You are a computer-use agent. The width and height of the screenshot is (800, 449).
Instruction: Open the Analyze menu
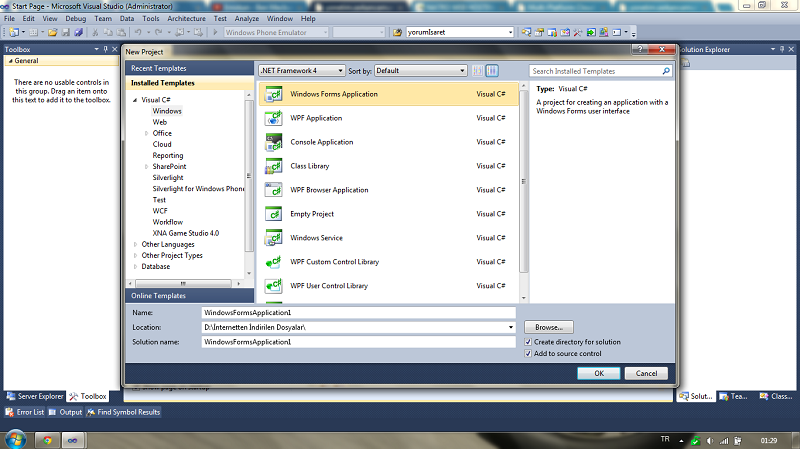(246, 18)
